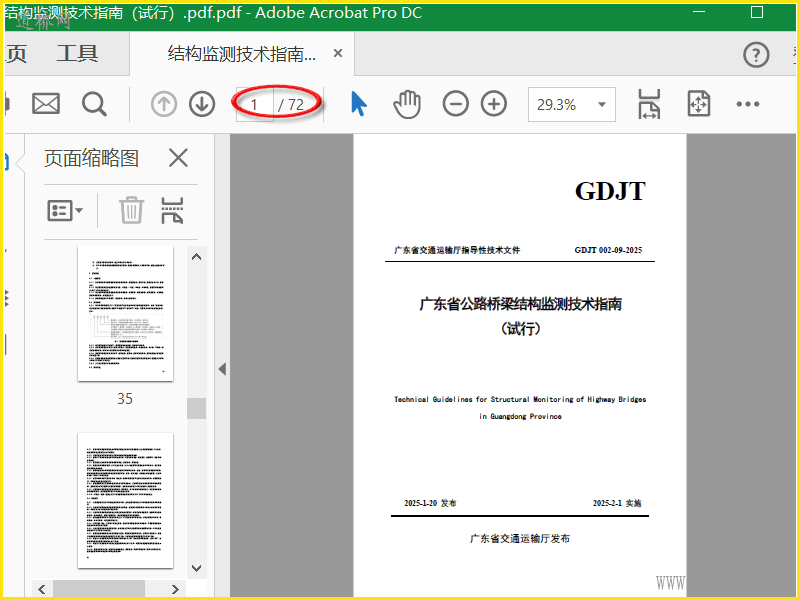
Task: Switch to the 结构监测技术指南 document tab
Action: click(241, 53)
